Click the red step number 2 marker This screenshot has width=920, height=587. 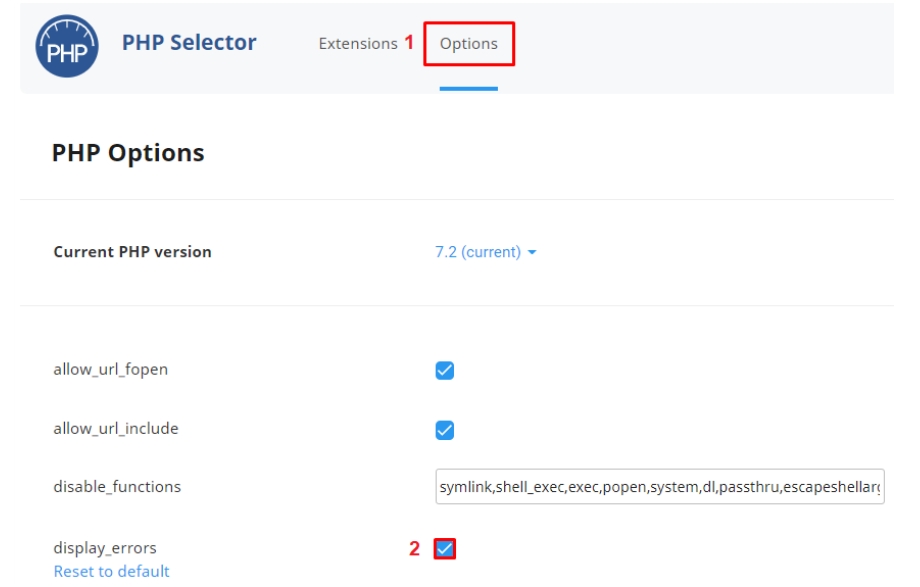click(415, 549)
